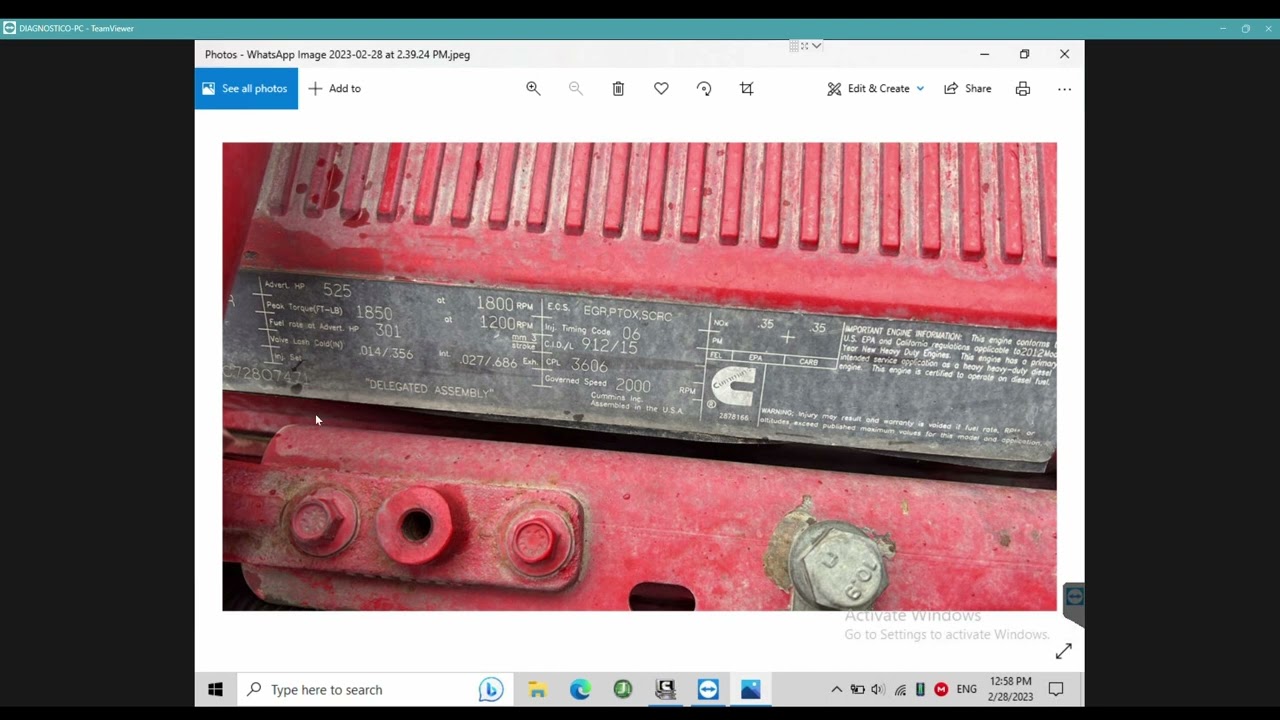The image size is (1280, 720).
Task: Open the computer diagnostic app on taskbar
Action: coord(665,689)
